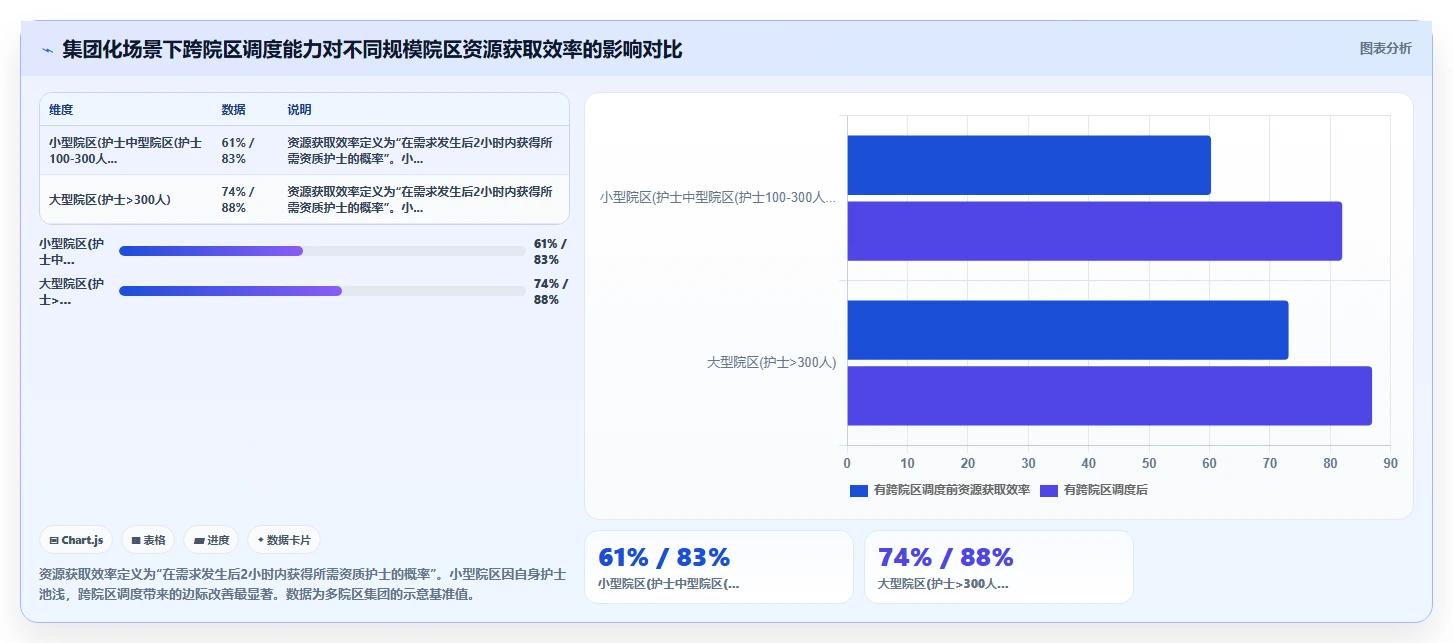The image size is (1453, 643).
Task: Click the blue before-dispatch bar for 大型院区
Action: pyautogui.click(x=1068, y=330)
